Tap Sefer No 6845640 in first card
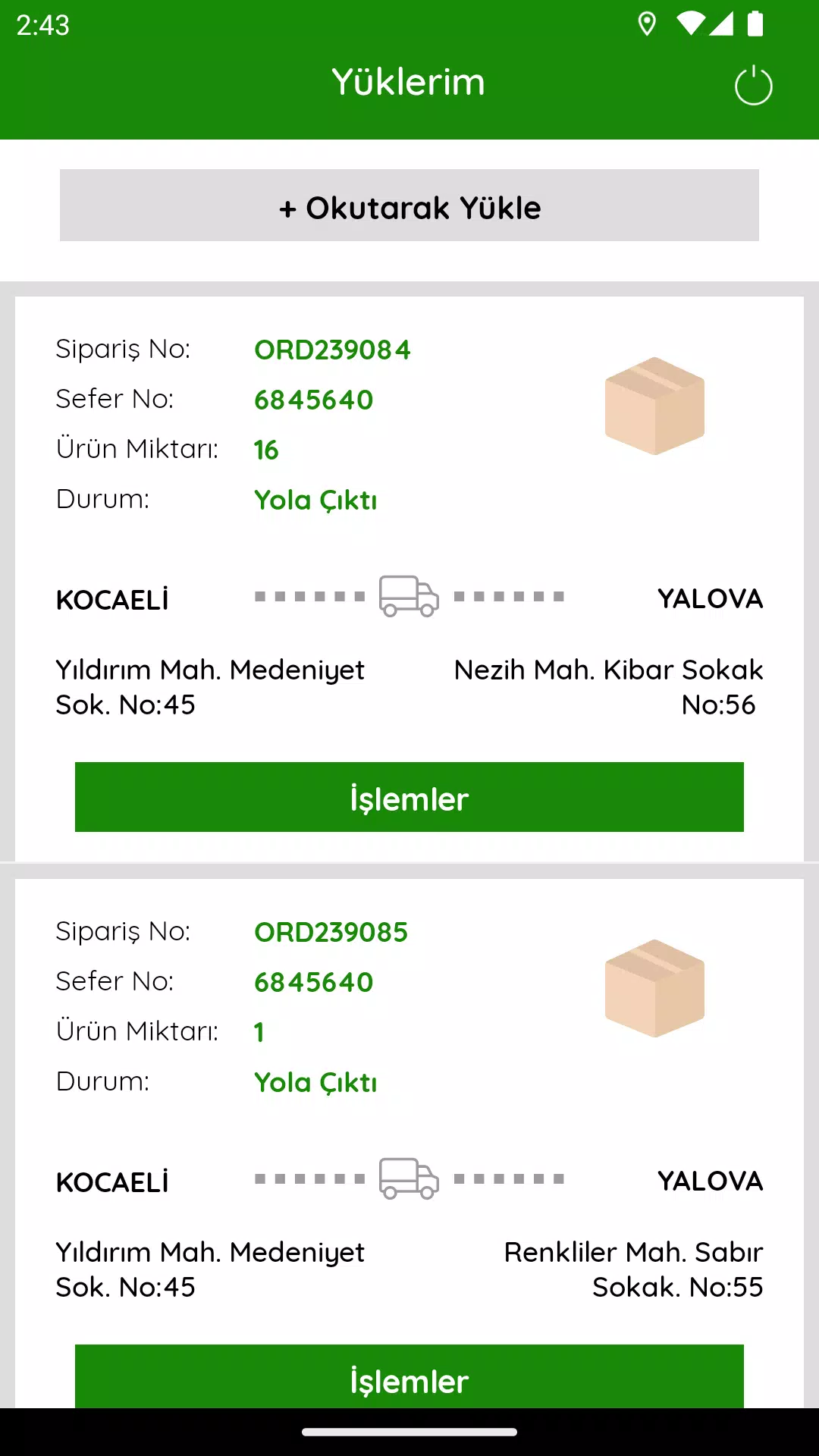 click(x=314, y=400)
